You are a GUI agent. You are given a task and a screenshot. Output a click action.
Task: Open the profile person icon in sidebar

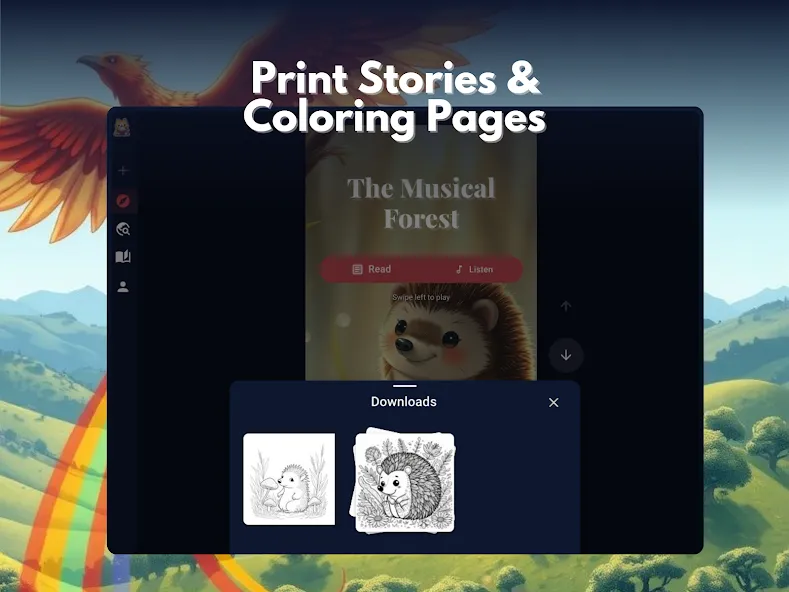click(123, 287)
